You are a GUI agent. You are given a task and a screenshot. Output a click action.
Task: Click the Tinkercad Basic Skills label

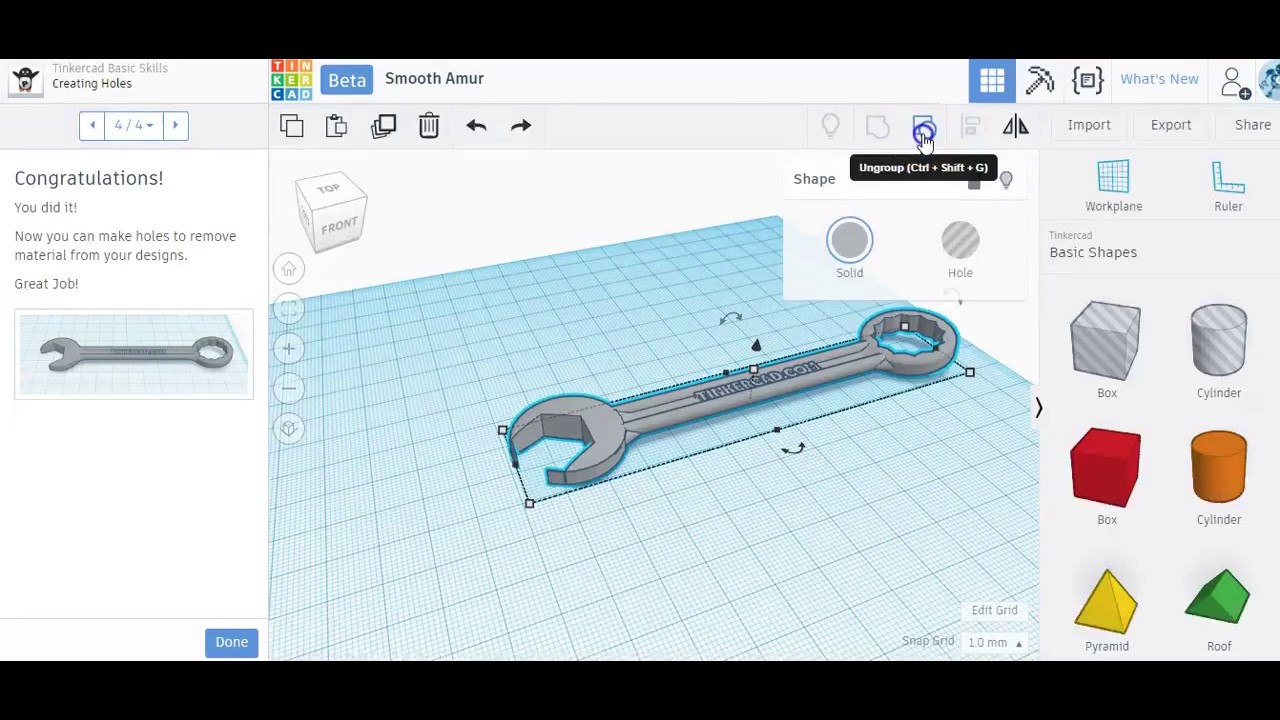click(x=110, y=68)
